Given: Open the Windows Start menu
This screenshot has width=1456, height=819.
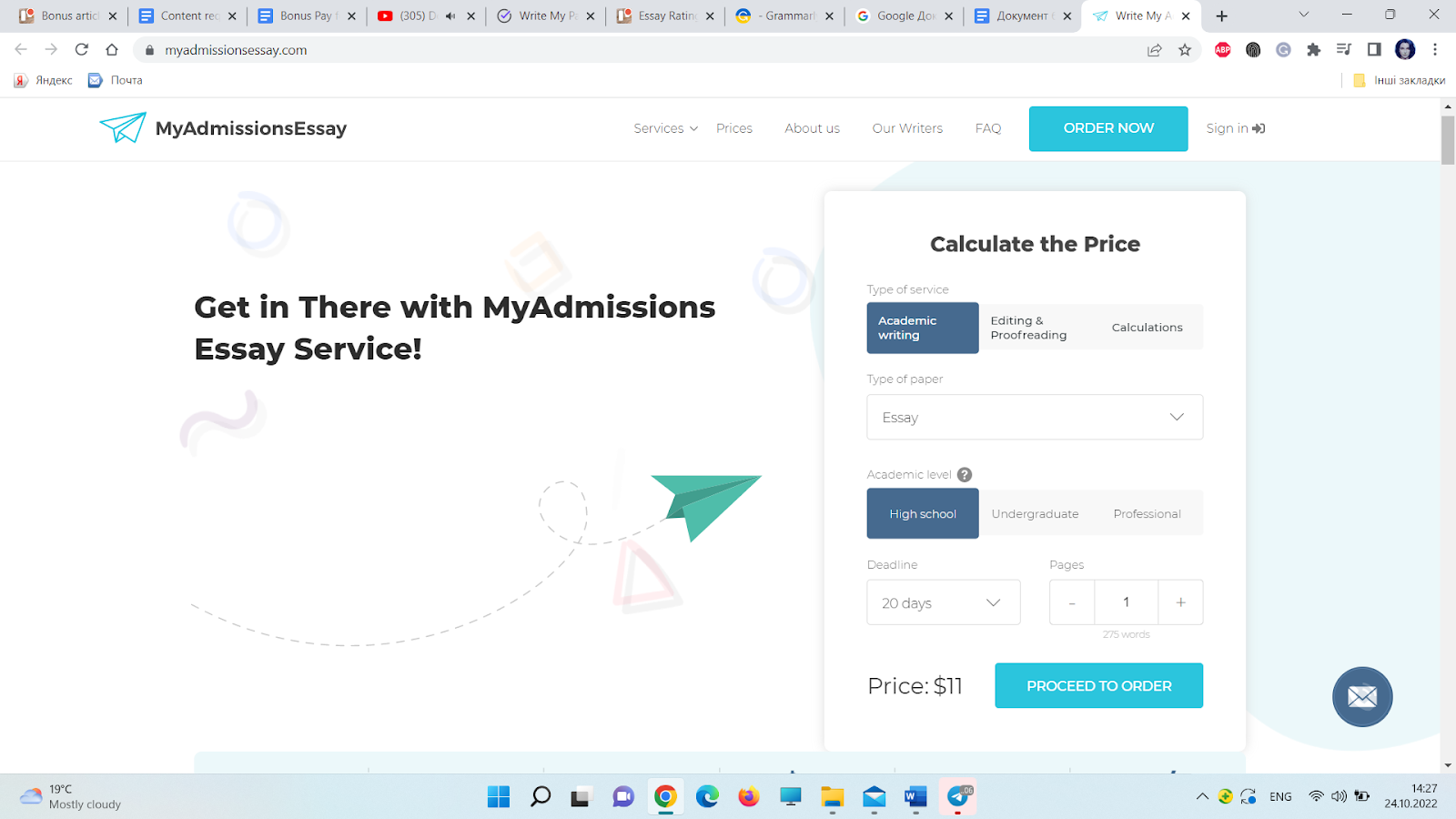Looking at the screenshot, I should tap(499, 797).
